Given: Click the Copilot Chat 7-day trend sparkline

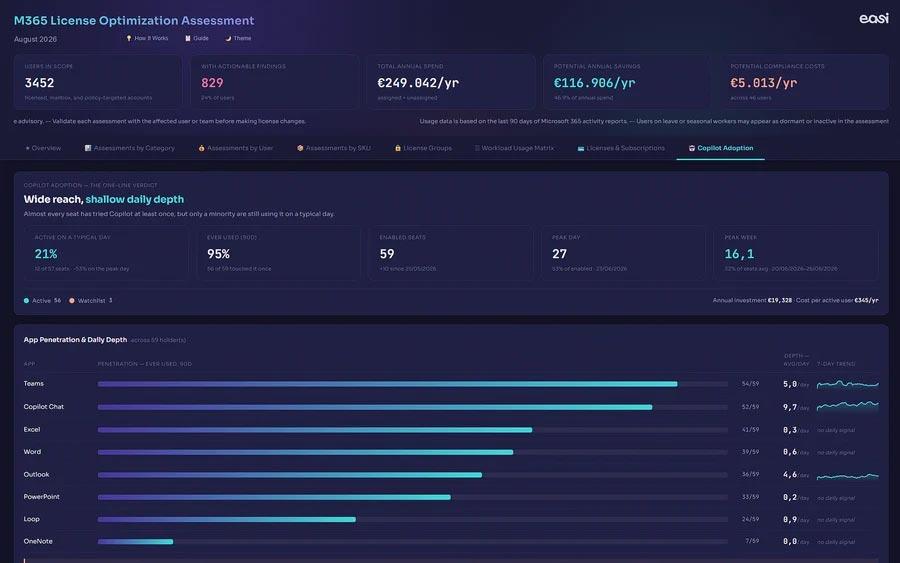Looking at the screenshot, I should tap(847, 406).
